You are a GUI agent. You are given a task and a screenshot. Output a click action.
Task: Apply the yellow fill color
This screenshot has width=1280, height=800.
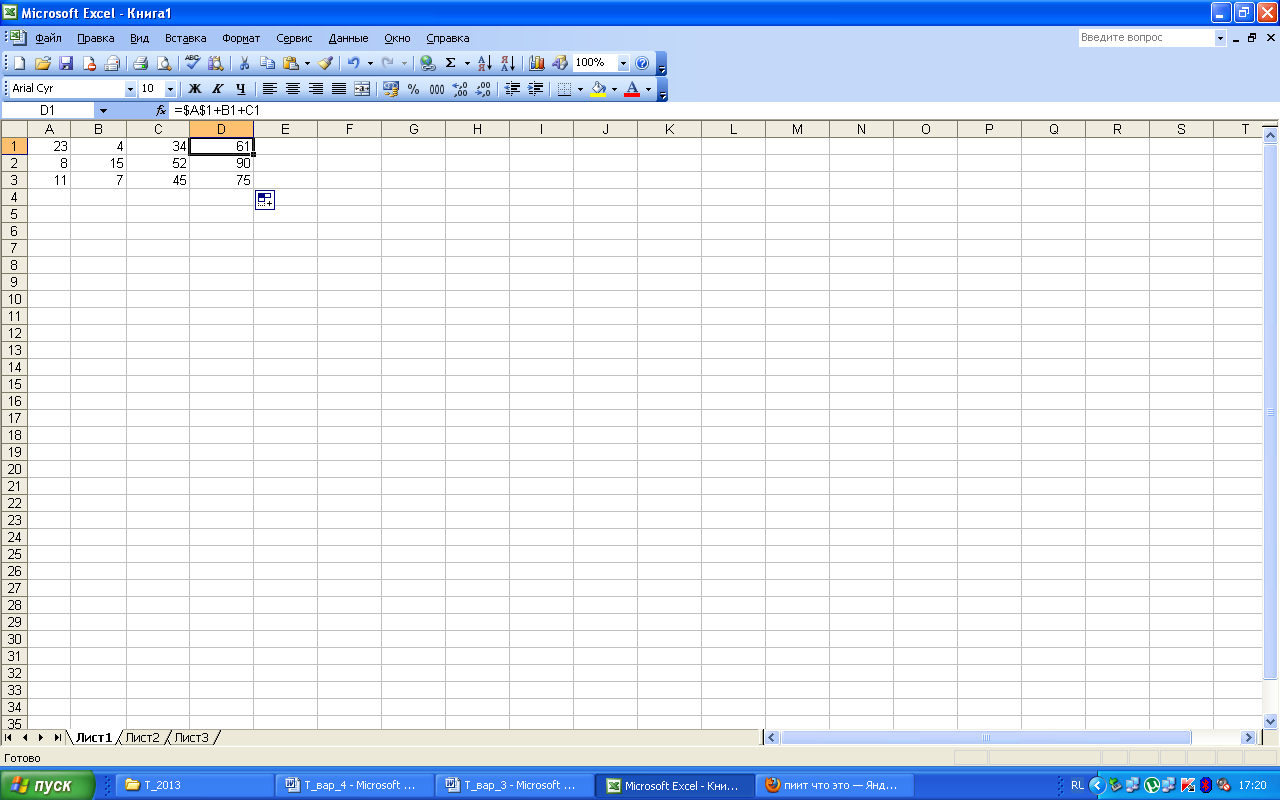[x=597, y=89]
